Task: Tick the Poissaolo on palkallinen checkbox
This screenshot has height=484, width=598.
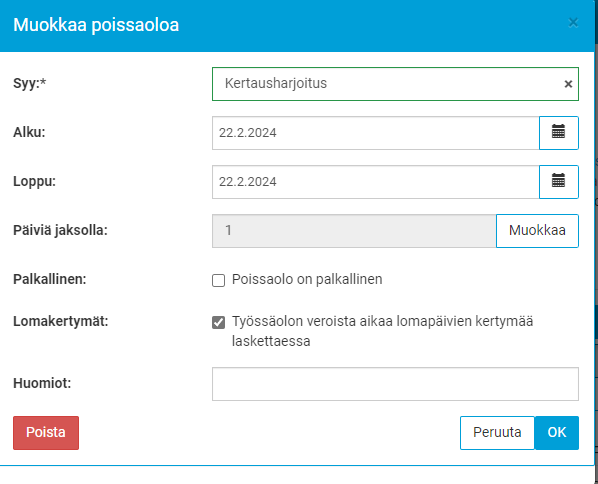Action: pyautogui.click(x=219, y=280)
